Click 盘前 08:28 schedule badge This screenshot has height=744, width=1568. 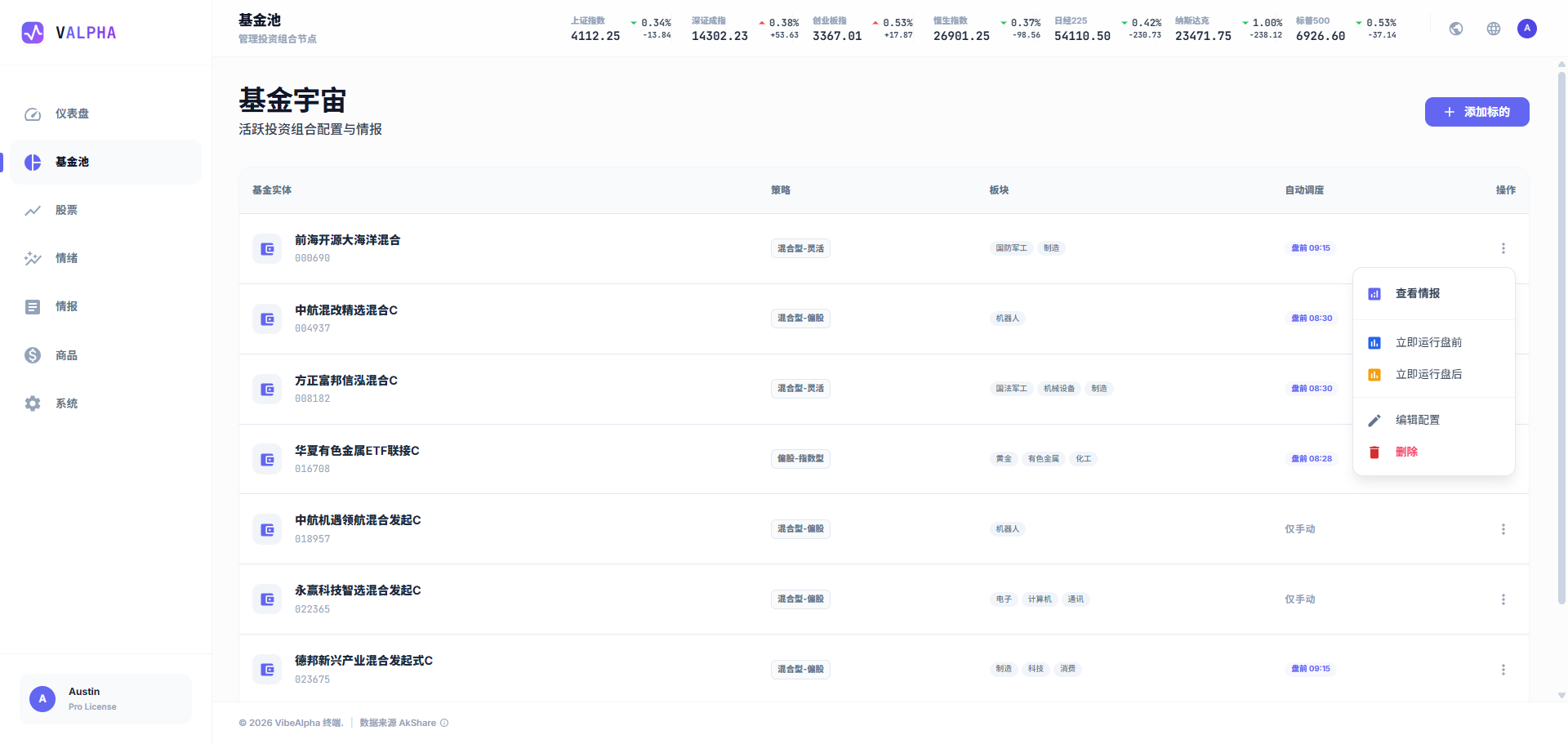click(1312, 459)
